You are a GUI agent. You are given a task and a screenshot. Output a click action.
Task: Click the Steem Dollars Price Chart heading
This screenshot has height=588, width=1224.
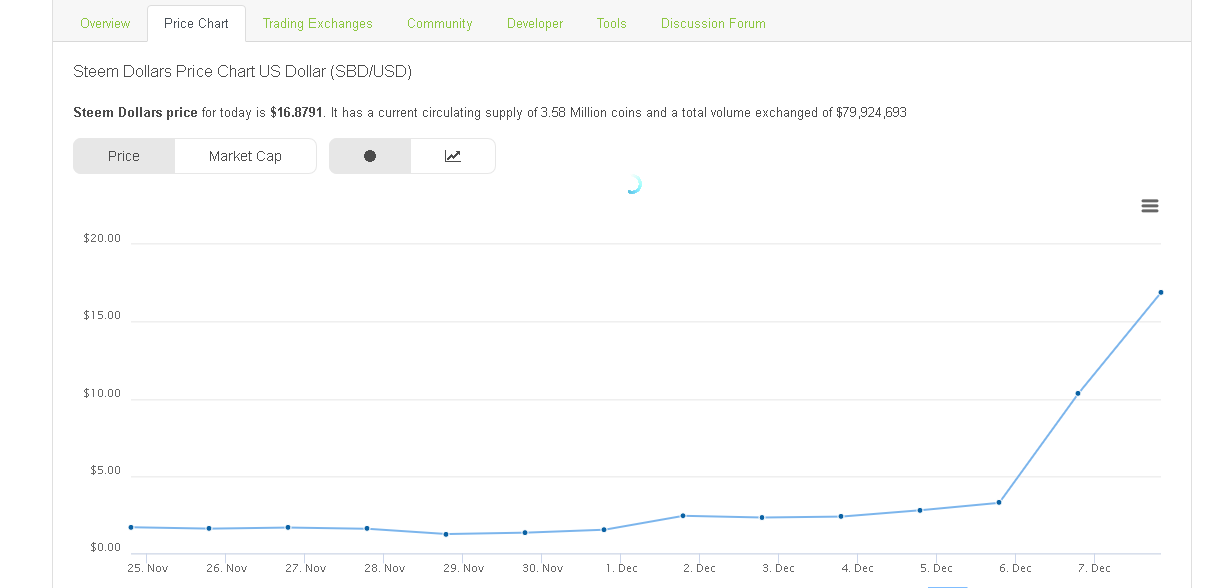(243, 71)
